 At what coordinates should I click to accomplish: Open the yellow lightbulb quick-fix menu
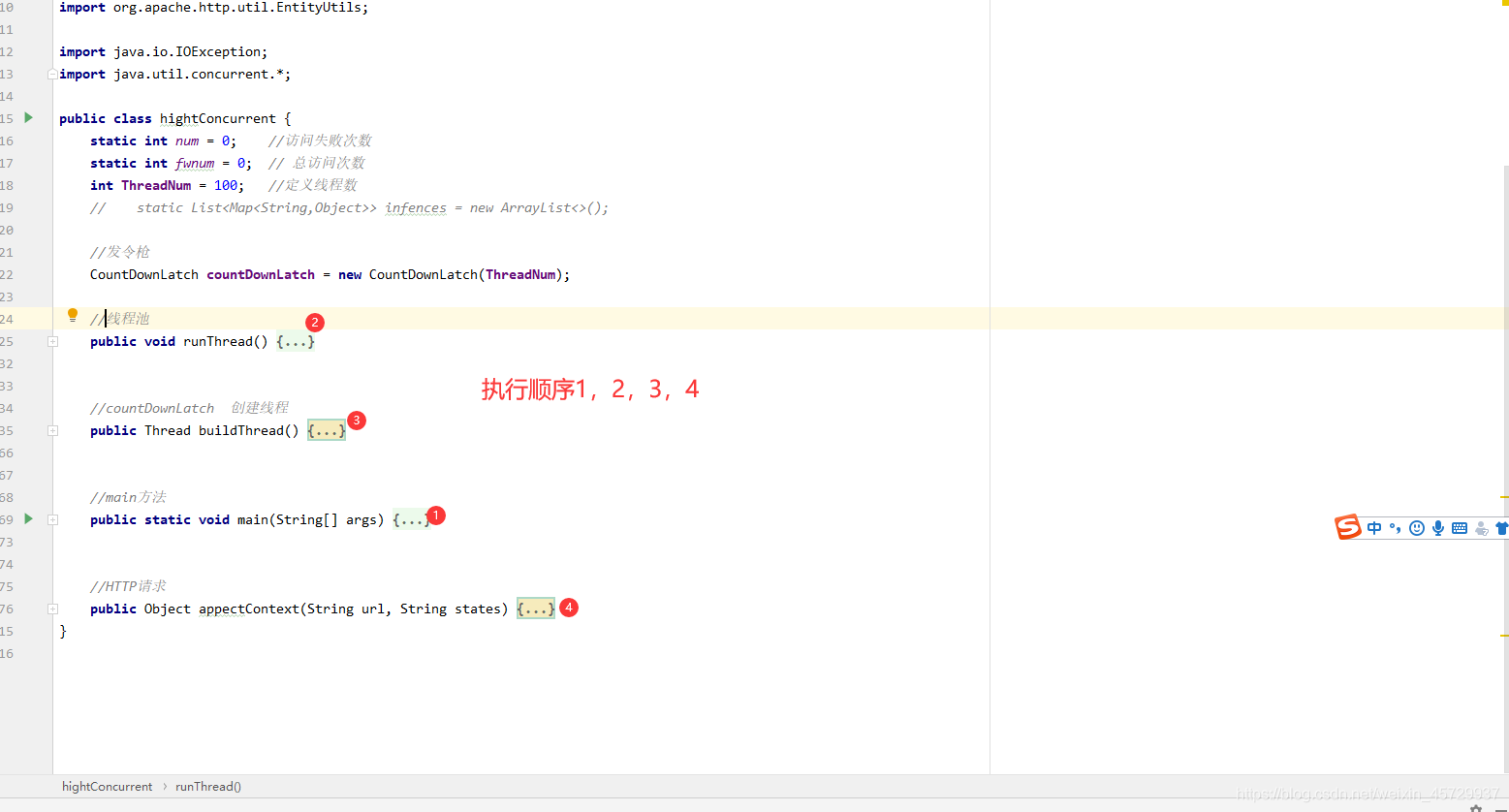pyautogui.click(x=72, y=315)
